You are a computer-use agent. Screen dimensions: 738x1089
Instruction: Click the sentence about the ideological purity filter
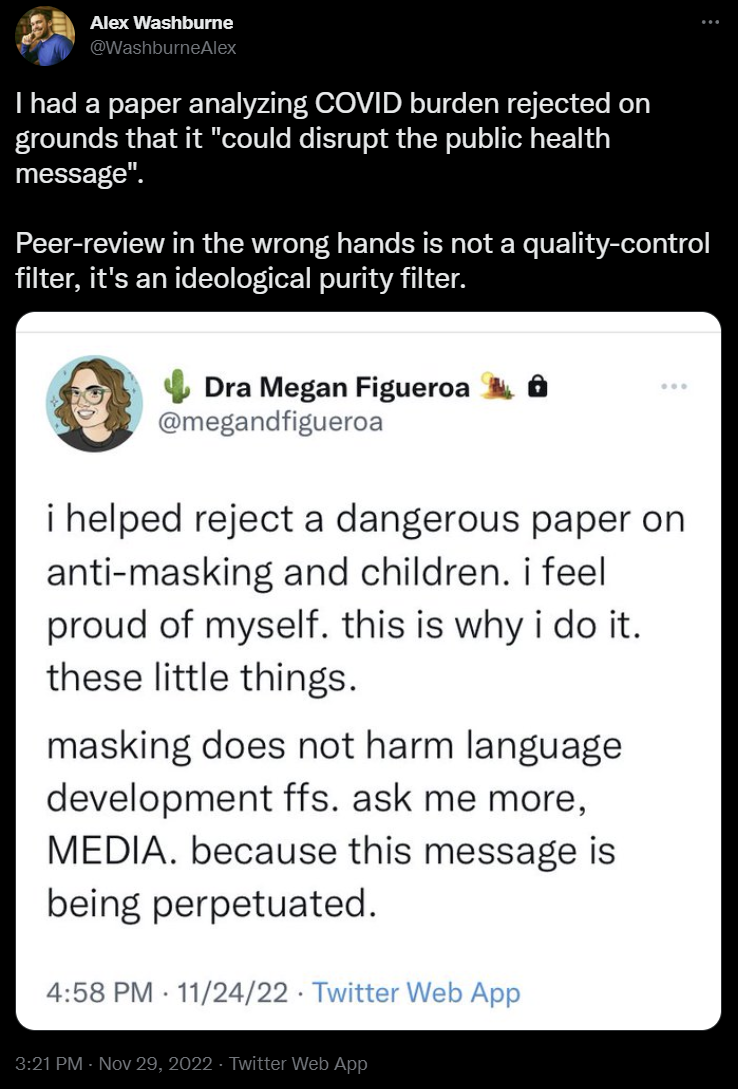(x=362, y=258)
